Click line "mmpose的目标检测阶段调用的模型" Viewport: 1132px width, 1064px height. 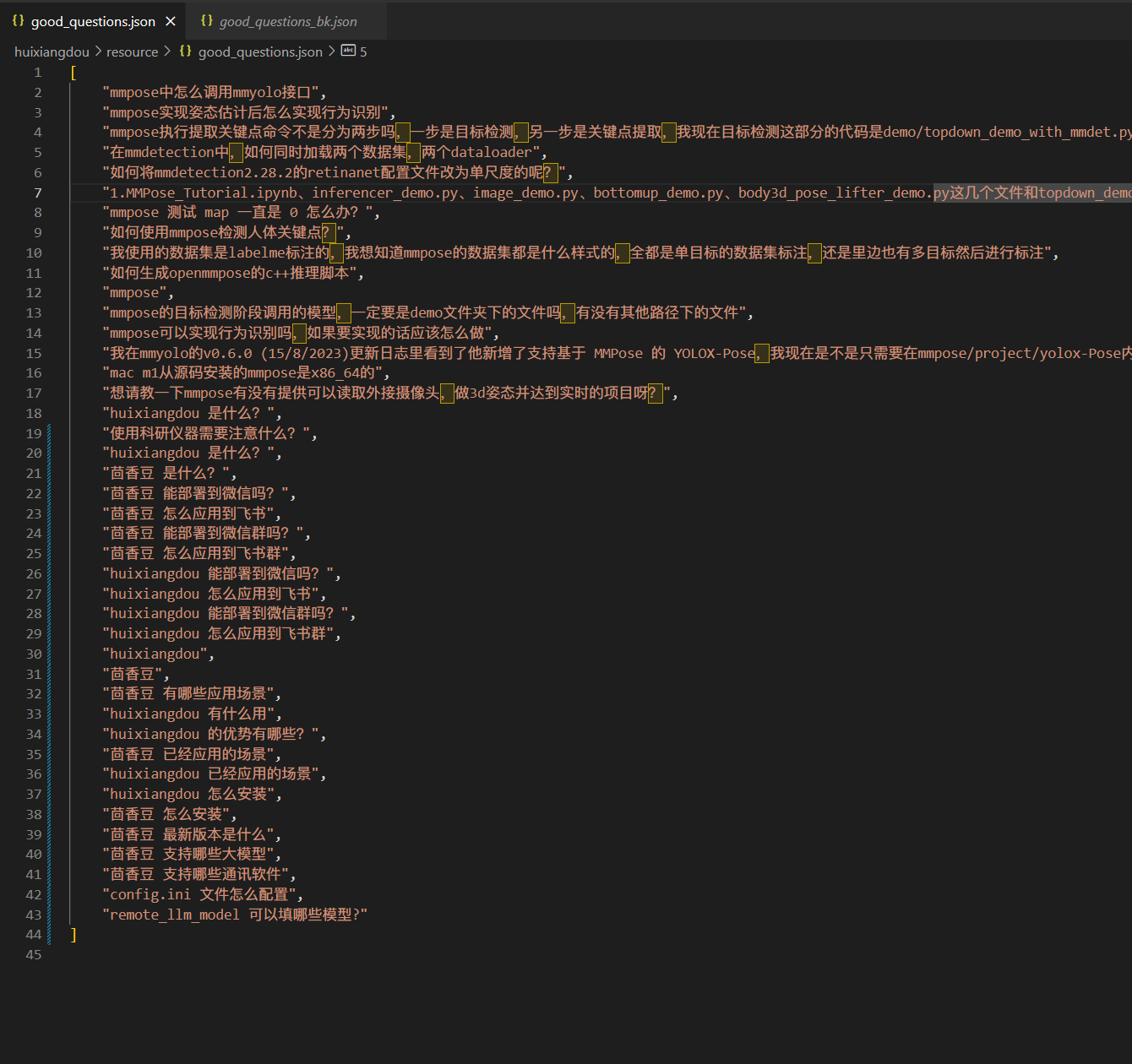pos(427,313)
